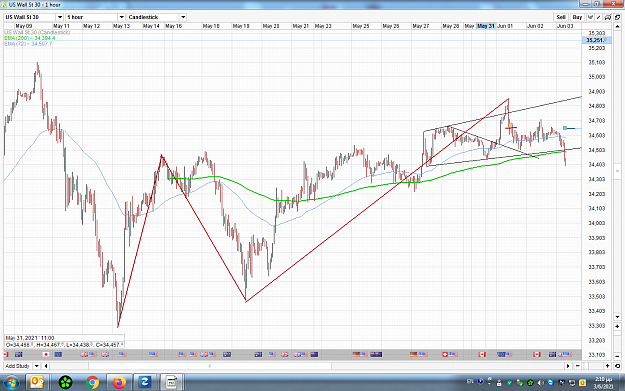
Task: Click the OHLC data readout at bottom left
Action: (64, 344)
